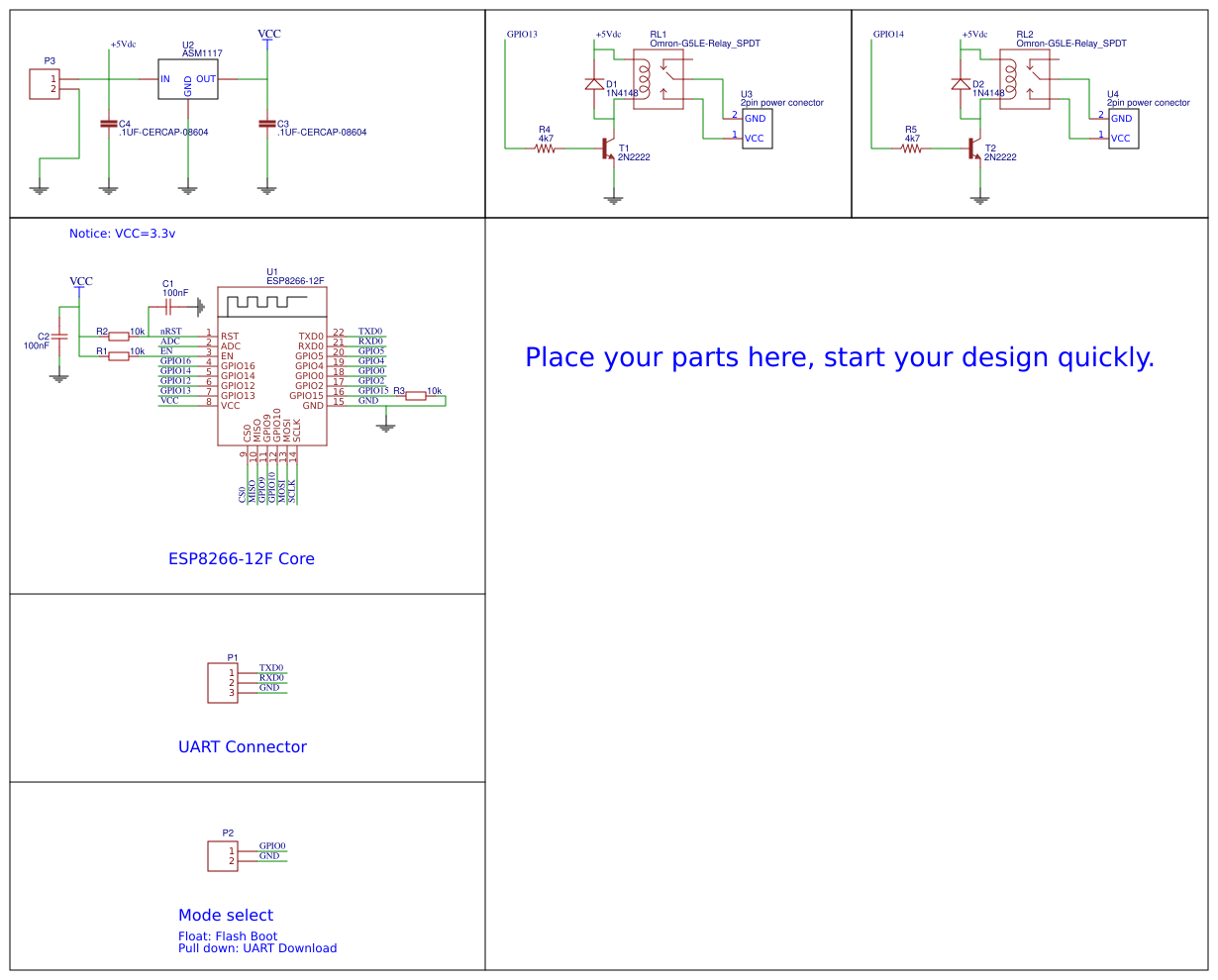The width and height of the screenshot is (1218, 980).
Task: Select capacitor C3 symbol
Action: tap(266, 124)
